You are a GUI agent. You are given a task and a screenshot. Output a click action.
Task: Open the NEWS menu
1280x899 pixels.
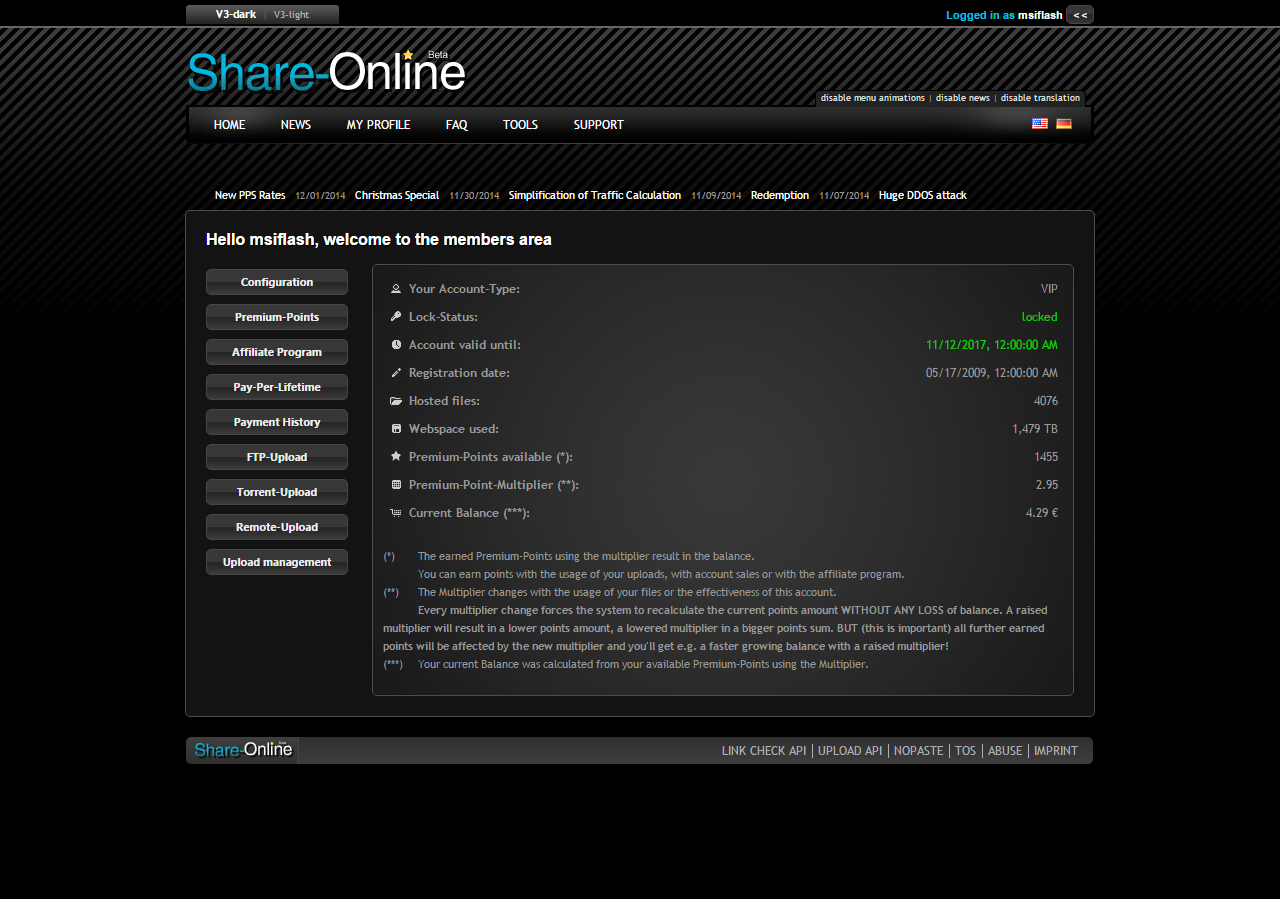pos(296,125)
